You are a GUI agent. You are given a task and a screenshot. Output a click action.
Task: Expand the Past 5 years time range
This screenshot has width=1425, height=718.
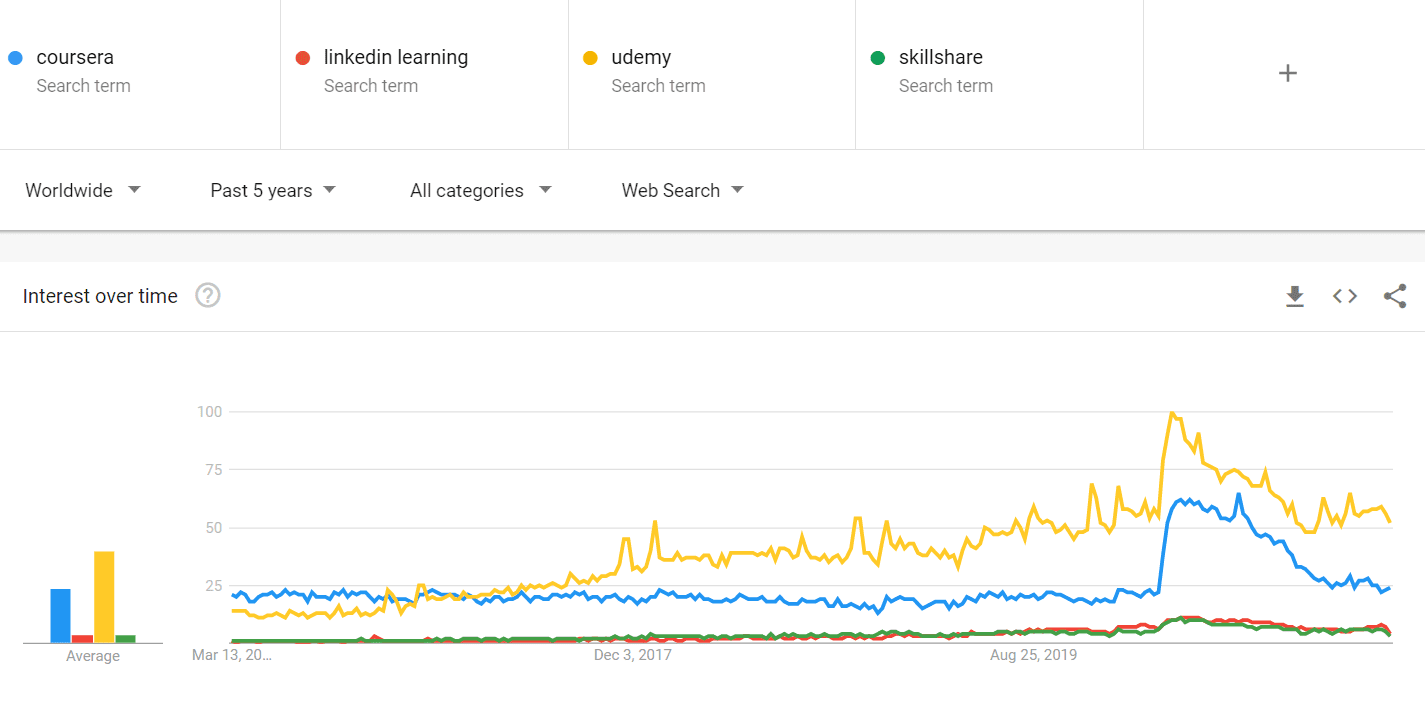click(x=273, y=190)
